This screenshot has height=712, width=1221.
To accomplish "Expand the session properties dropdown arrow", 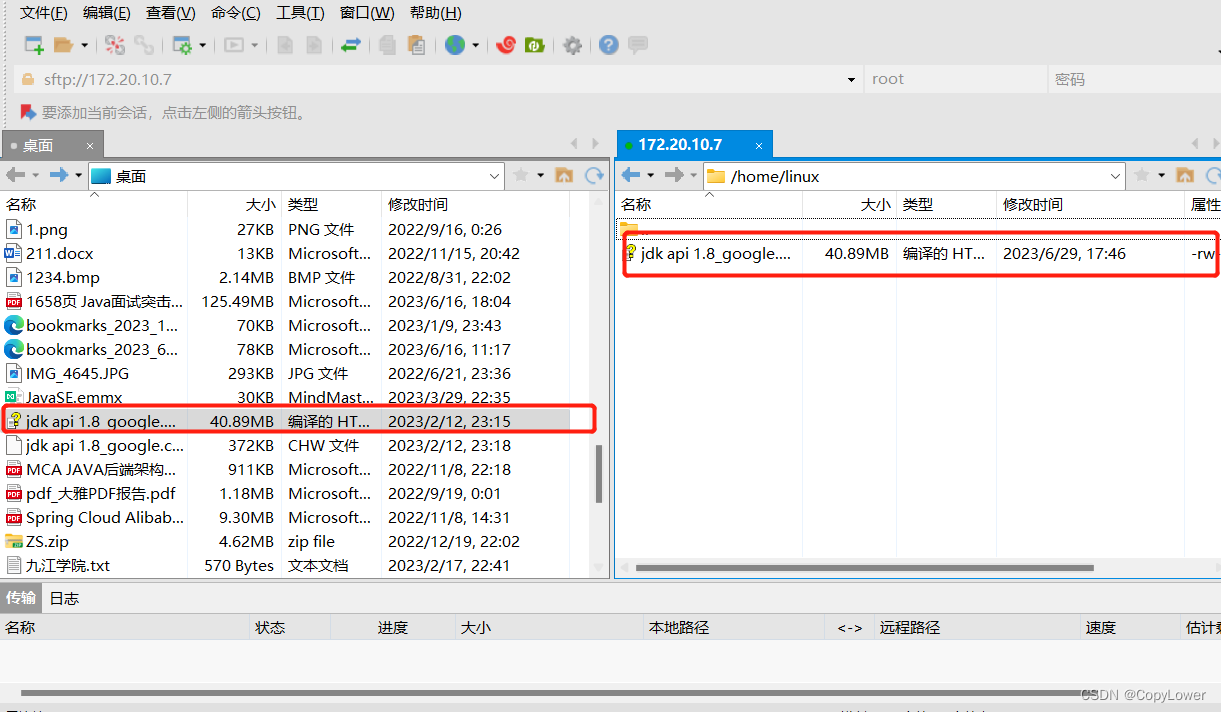I will [x=203, y=45].
